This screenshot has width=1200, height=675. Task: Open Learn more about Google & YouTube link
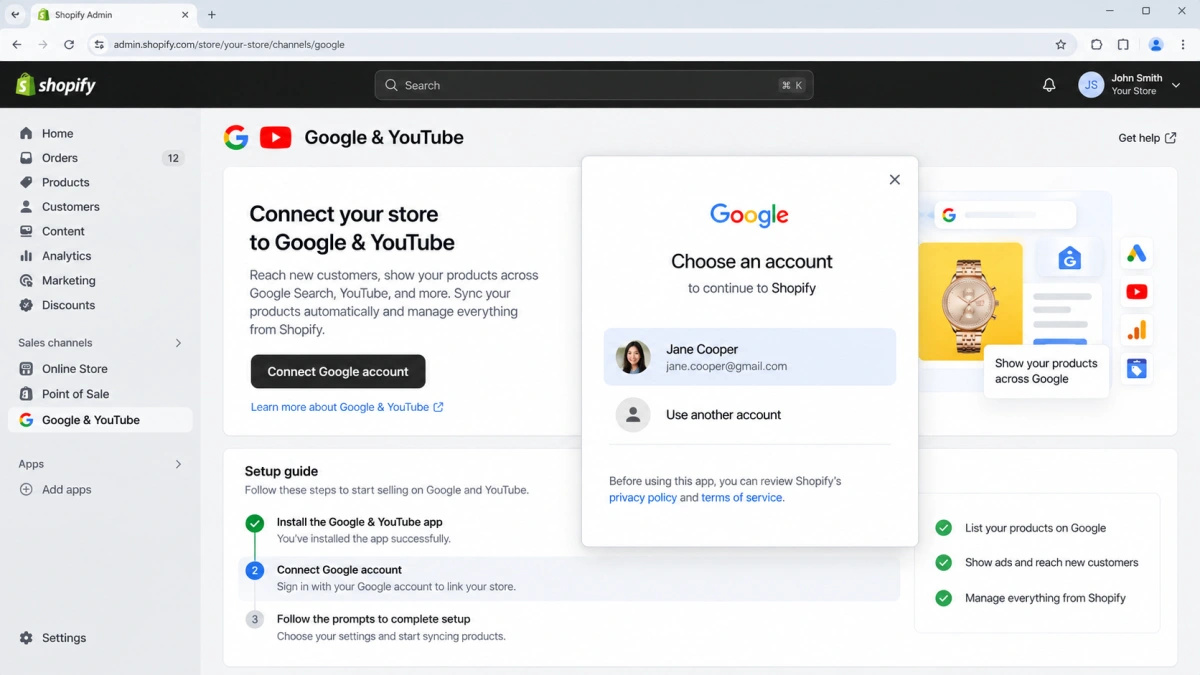347,407
